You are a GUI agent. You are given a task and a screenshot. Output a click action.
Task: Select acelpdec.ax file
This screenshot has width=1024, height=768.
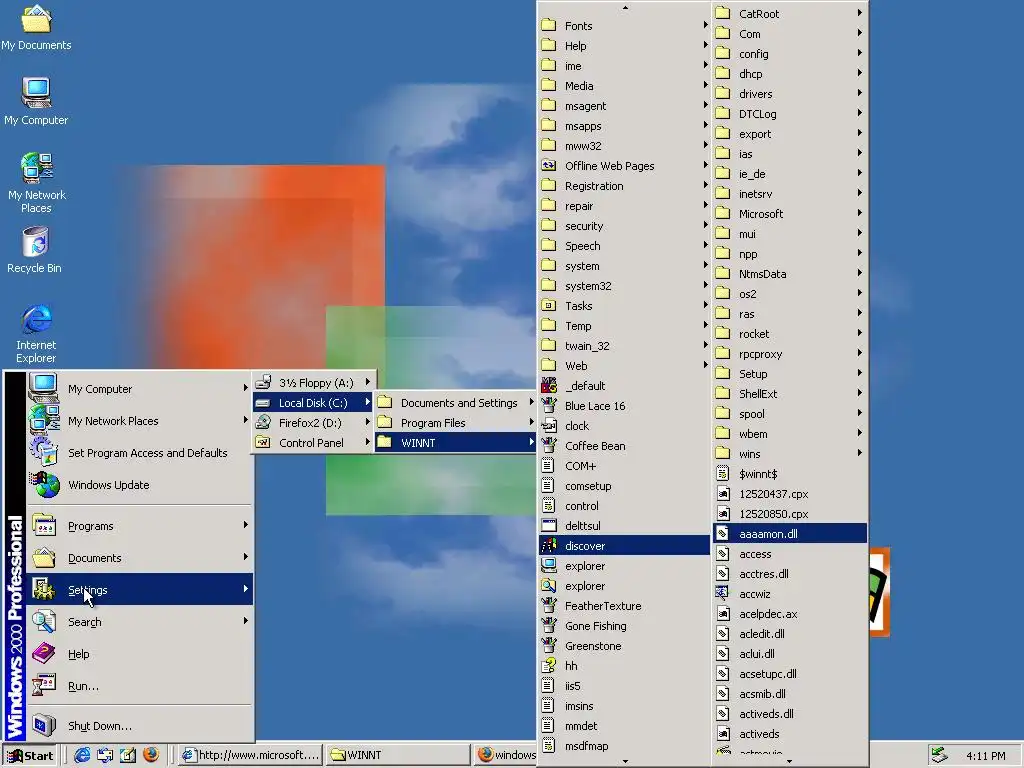(x=790, y=614)
